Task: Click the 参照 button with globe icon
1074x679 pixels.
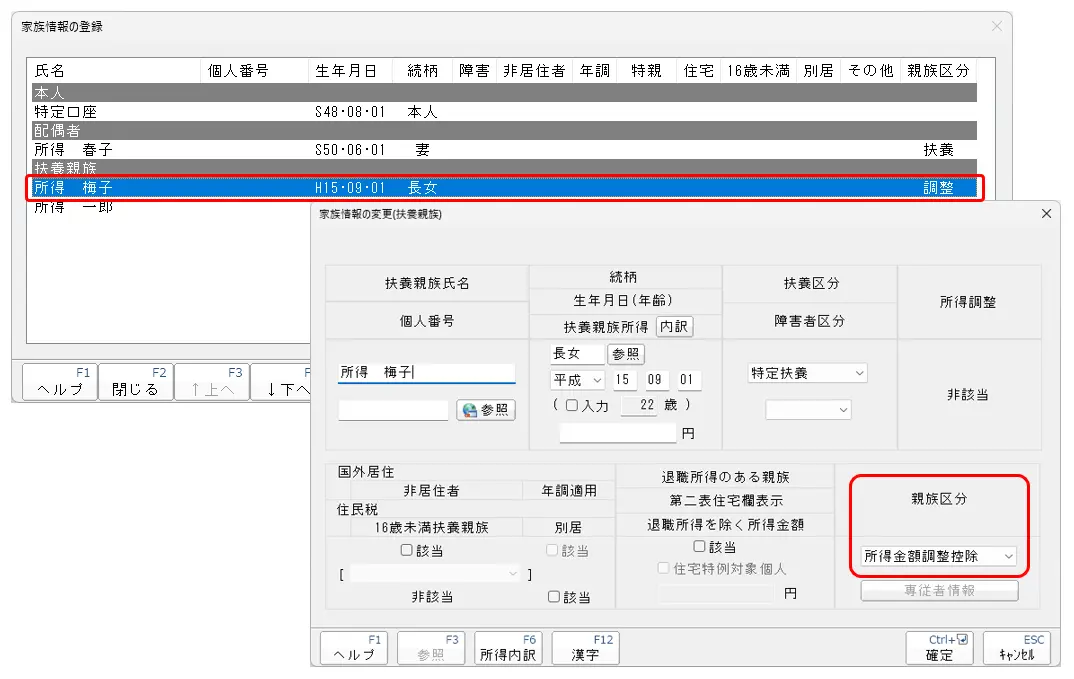Action: 486,410
